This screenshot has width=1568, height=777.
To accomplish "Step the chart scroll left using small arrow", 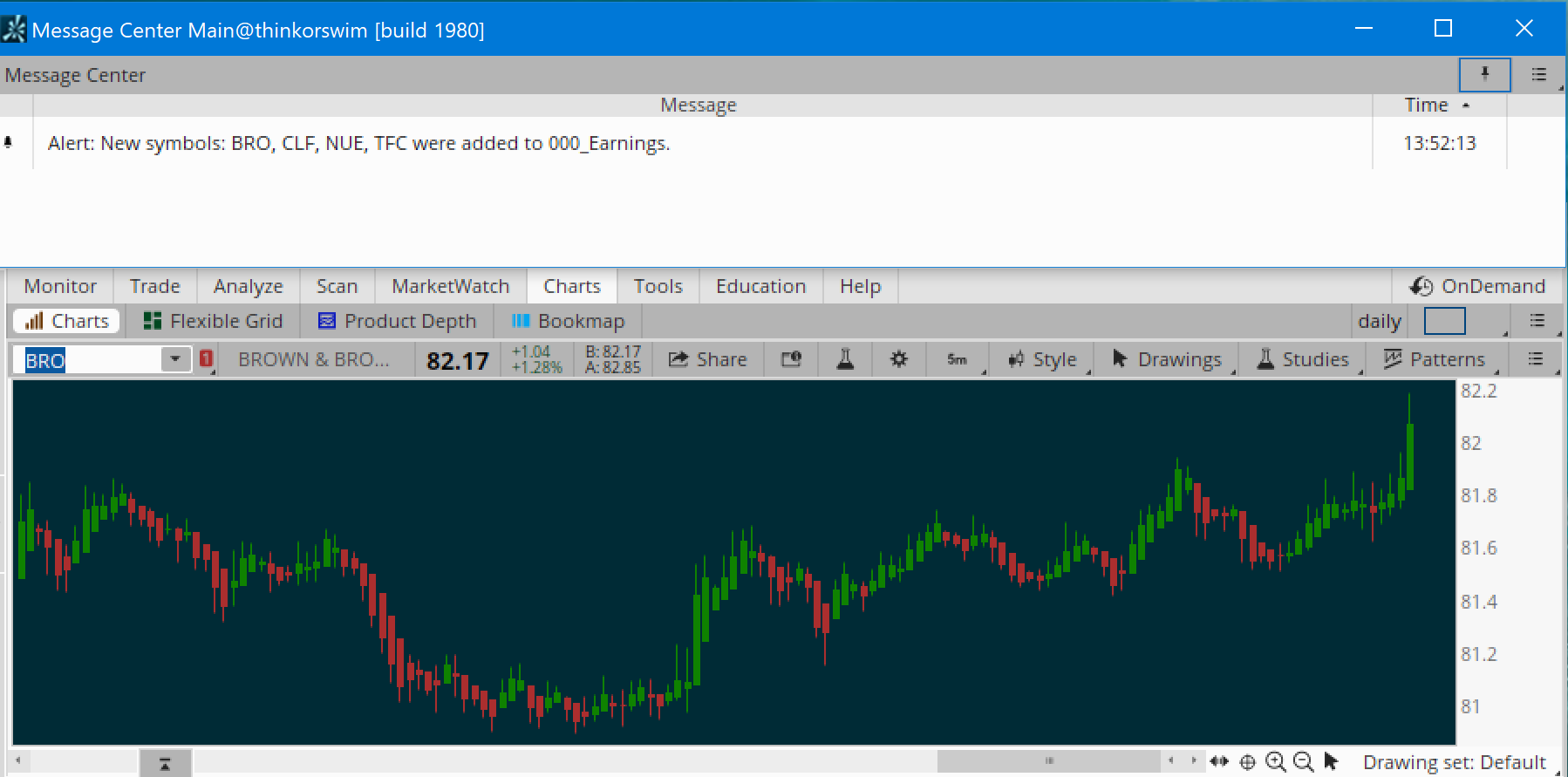I will pos(1171,761).
